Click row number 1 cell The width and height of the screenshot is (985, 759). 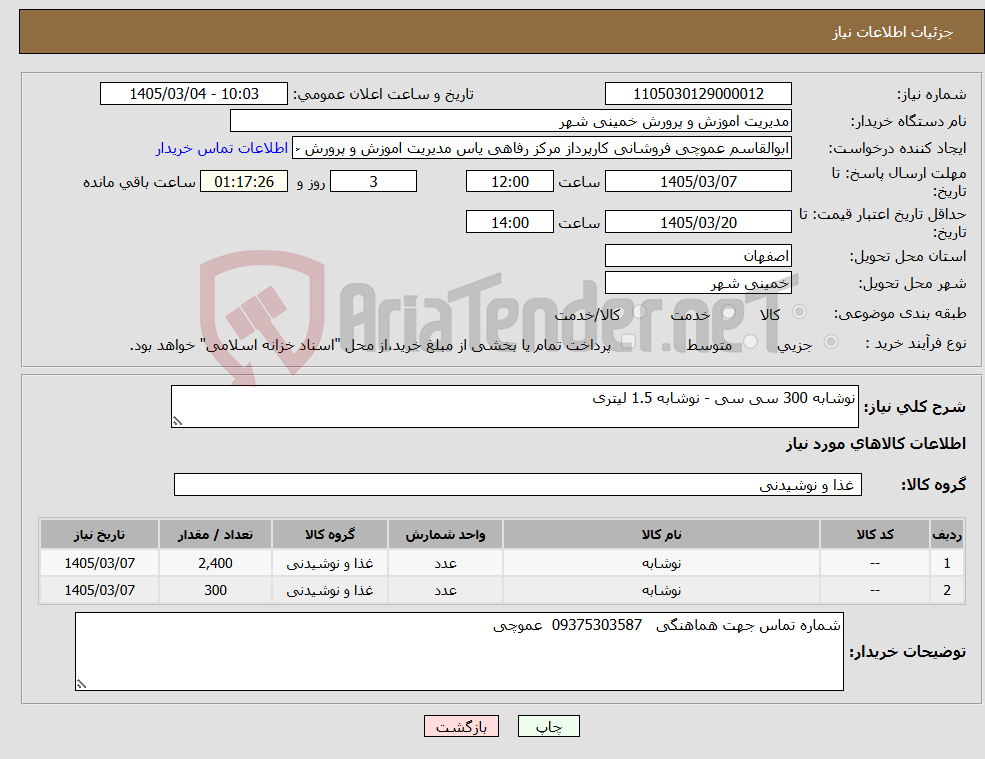(x=947, y=563)
